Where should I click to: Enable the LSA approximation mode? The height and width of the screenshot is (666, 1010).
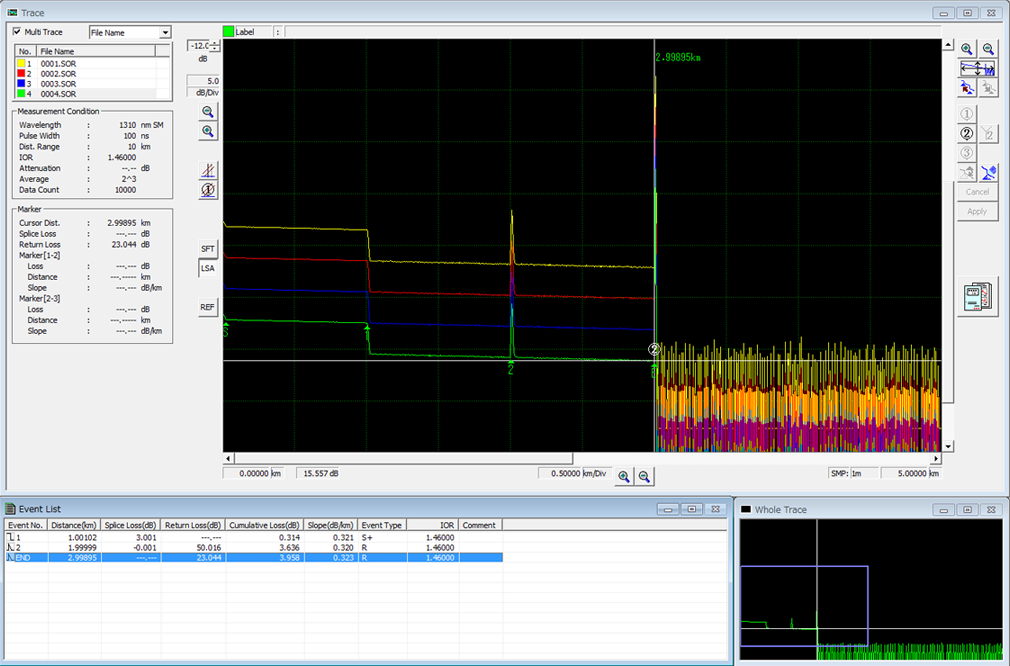pyautogui.click(x=208, y=268)
